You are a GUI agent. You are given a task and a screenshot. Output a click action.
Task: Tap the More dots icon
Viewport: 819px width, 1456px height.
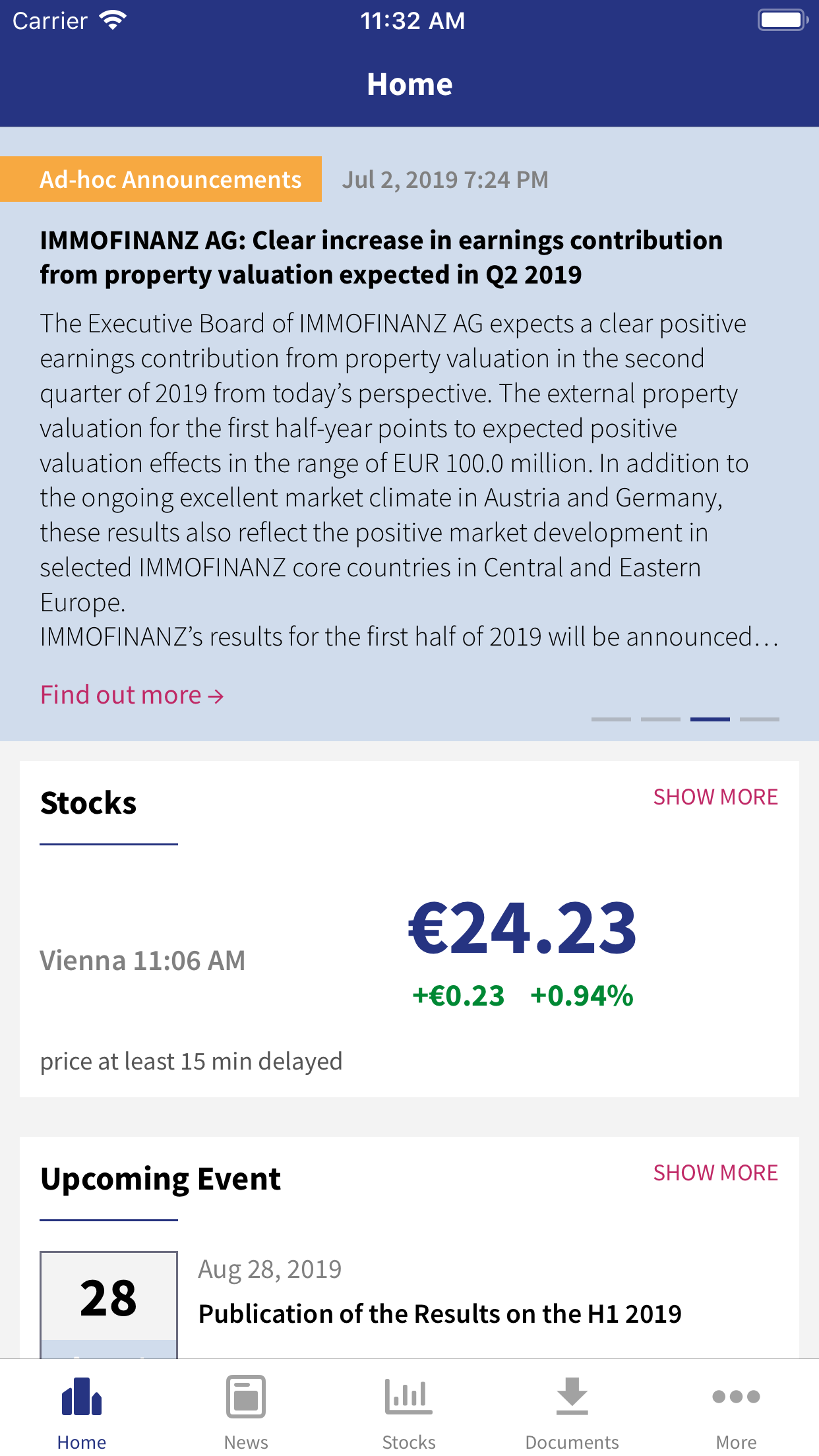coord(736,1397)
